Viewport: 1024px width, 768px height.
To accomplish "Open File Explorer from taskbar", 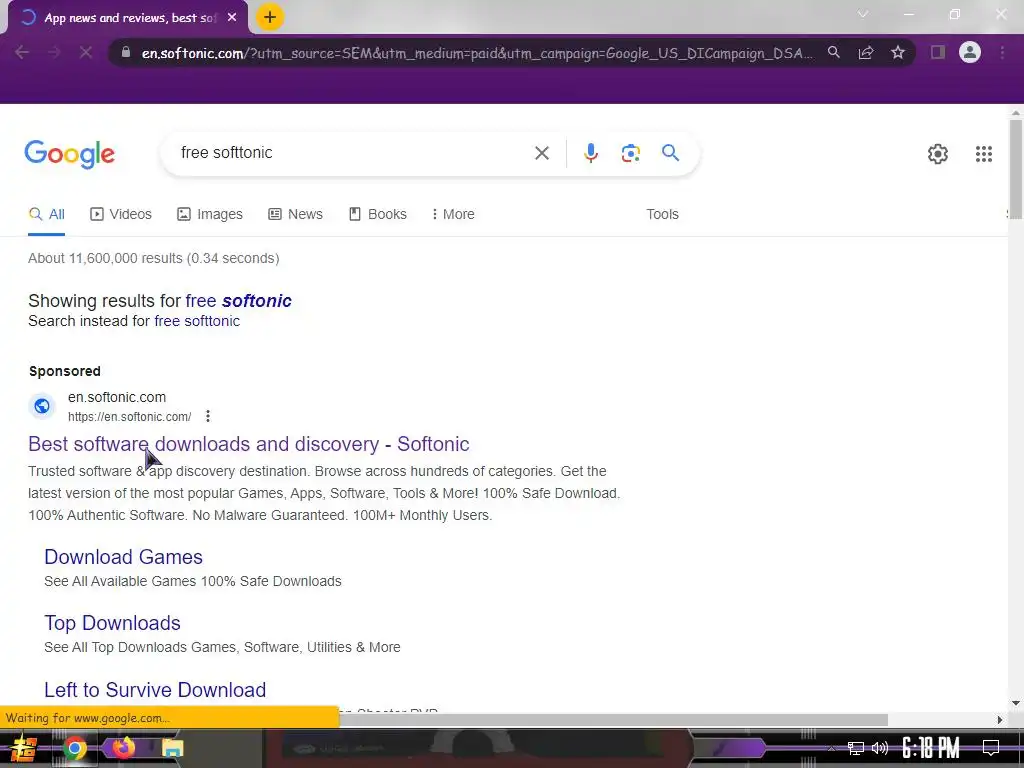I will [172, 748].
